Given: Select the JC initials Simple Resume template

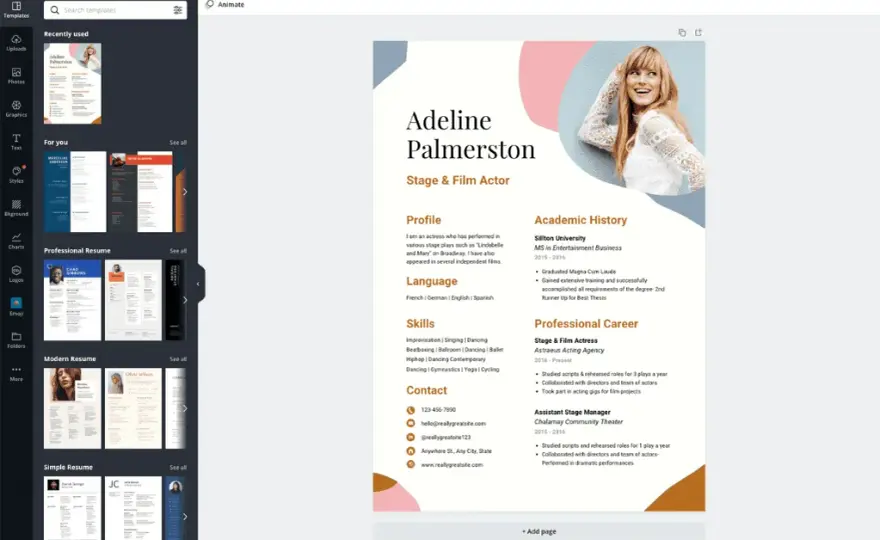Looking at the screenshot, I should coord(133,508).
